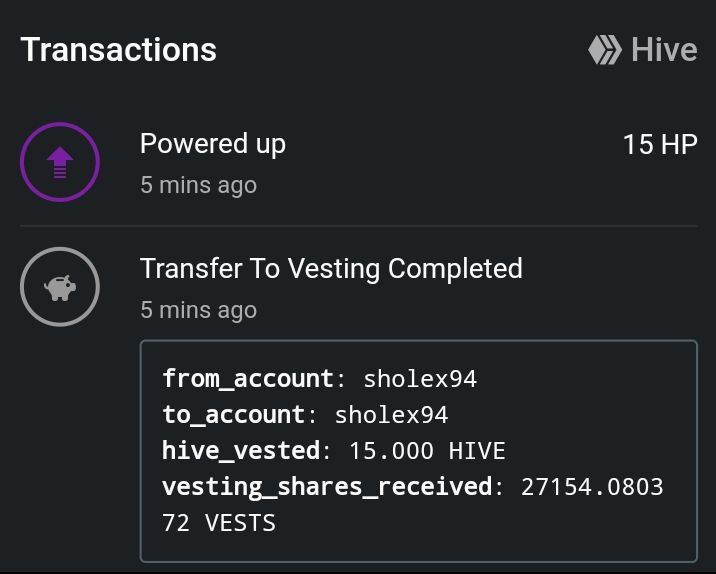716x574 pixels.
Task: Click the purple Powered up arrow icon
Action: coord(60,162)
